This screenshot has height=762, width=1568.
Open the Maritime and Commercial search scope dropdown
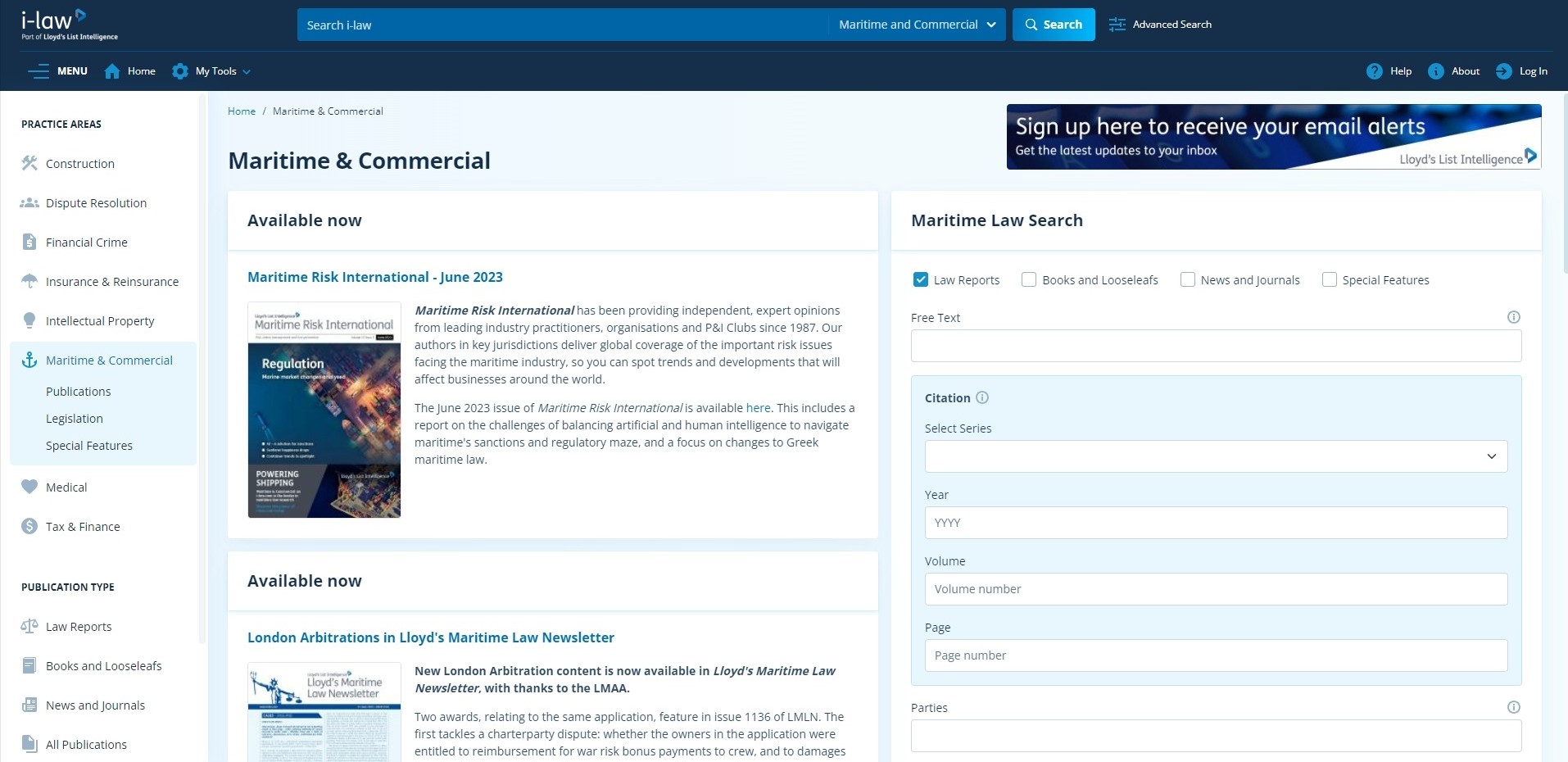(x=918, y=25)
